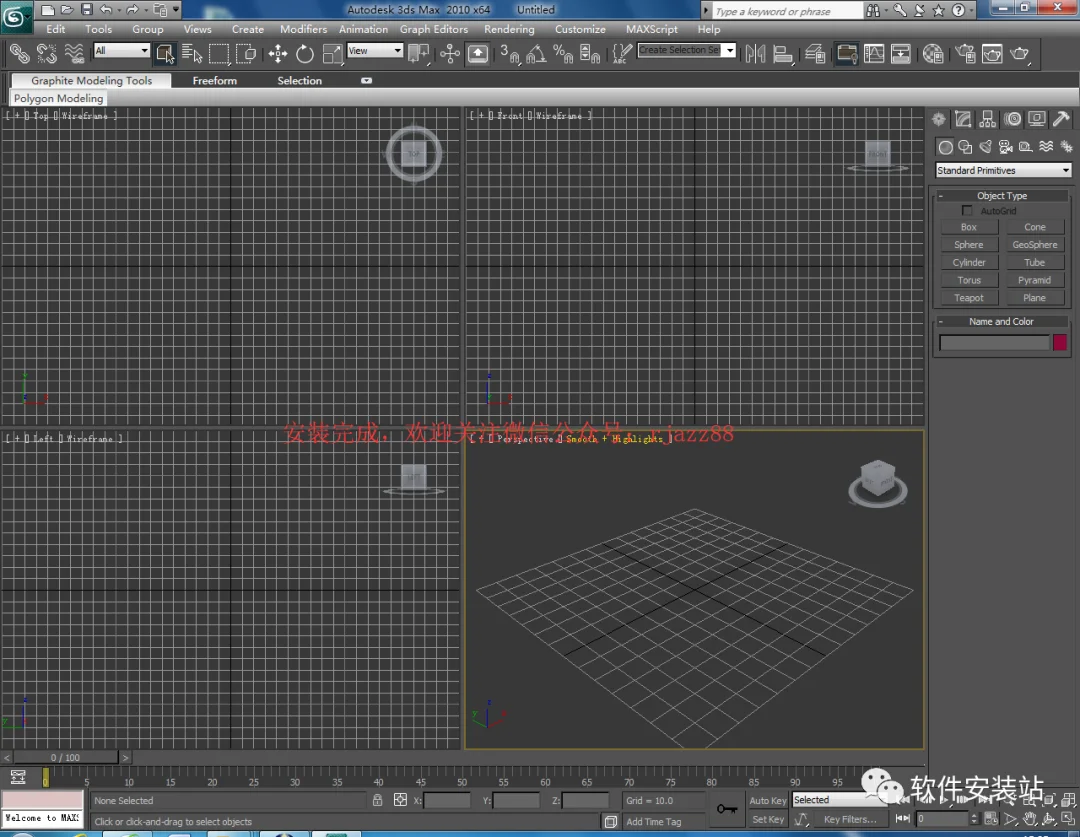1080x837 pixels.
Task: Open the Render Setup dialog
Action: coord(965,54)
